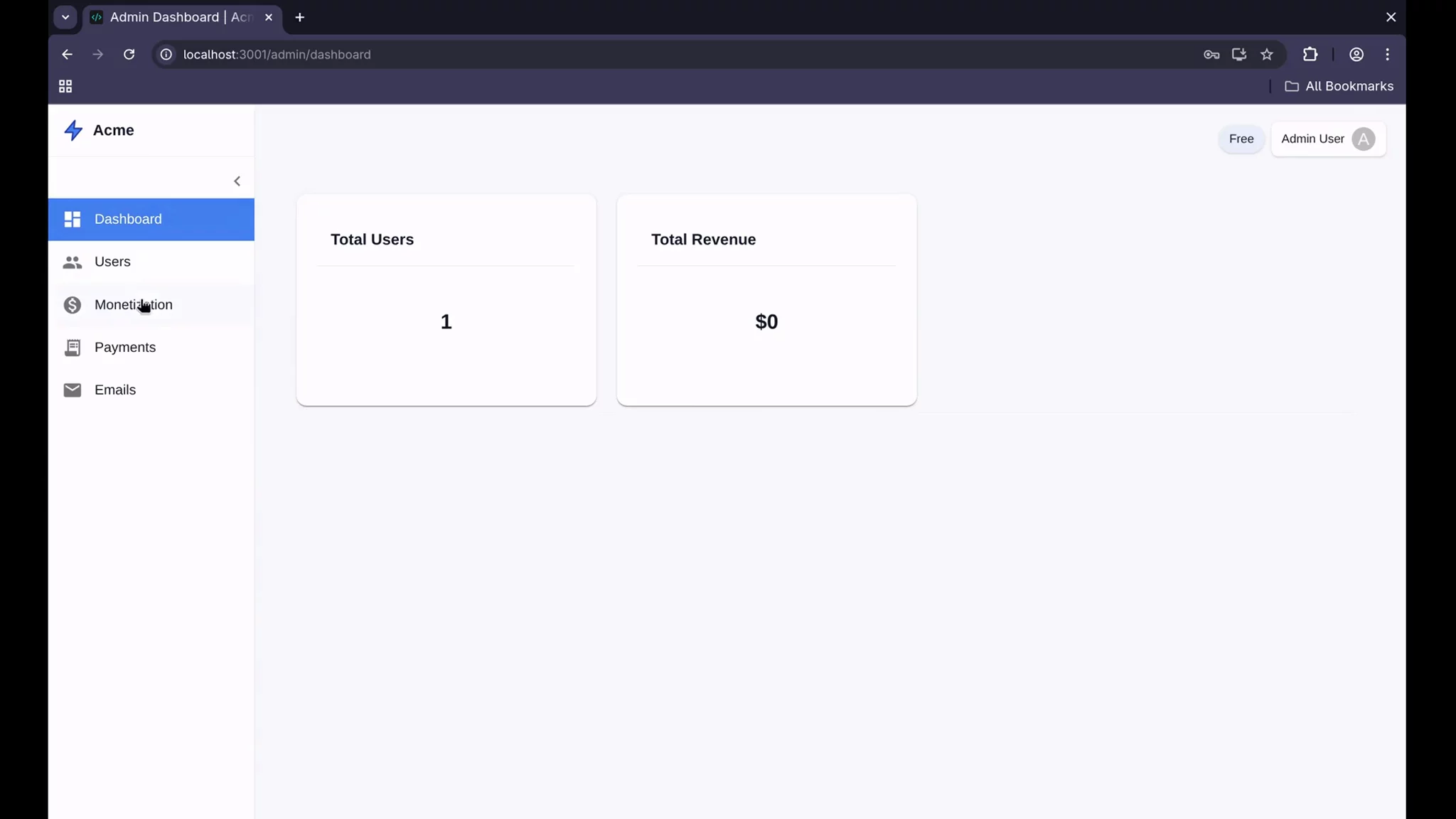Open All Bookmarks
Viewport: 1456px width, 819px height.
coord(1339,86)
